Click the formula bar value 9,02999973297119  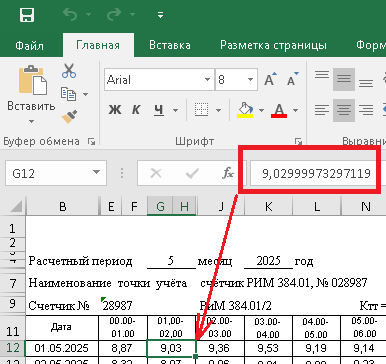coord(316,173)
